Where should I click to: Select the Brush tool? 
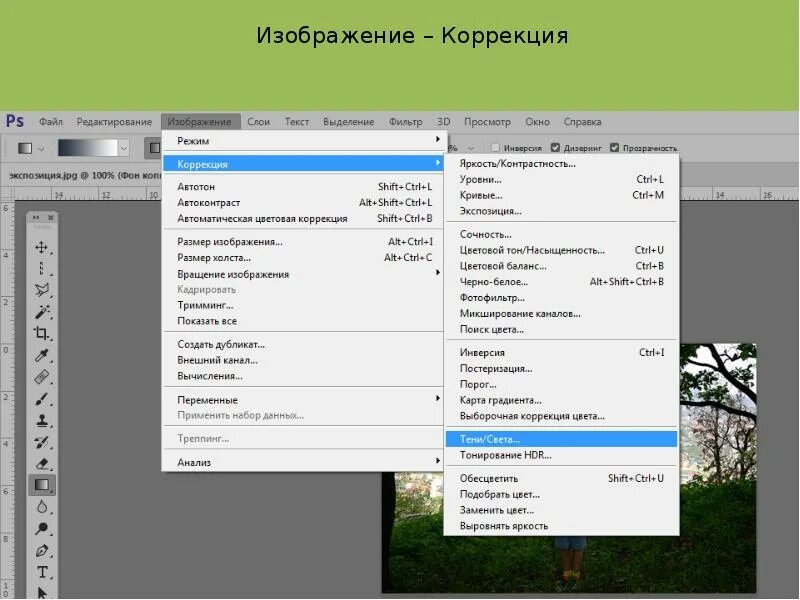click(41, 398)
